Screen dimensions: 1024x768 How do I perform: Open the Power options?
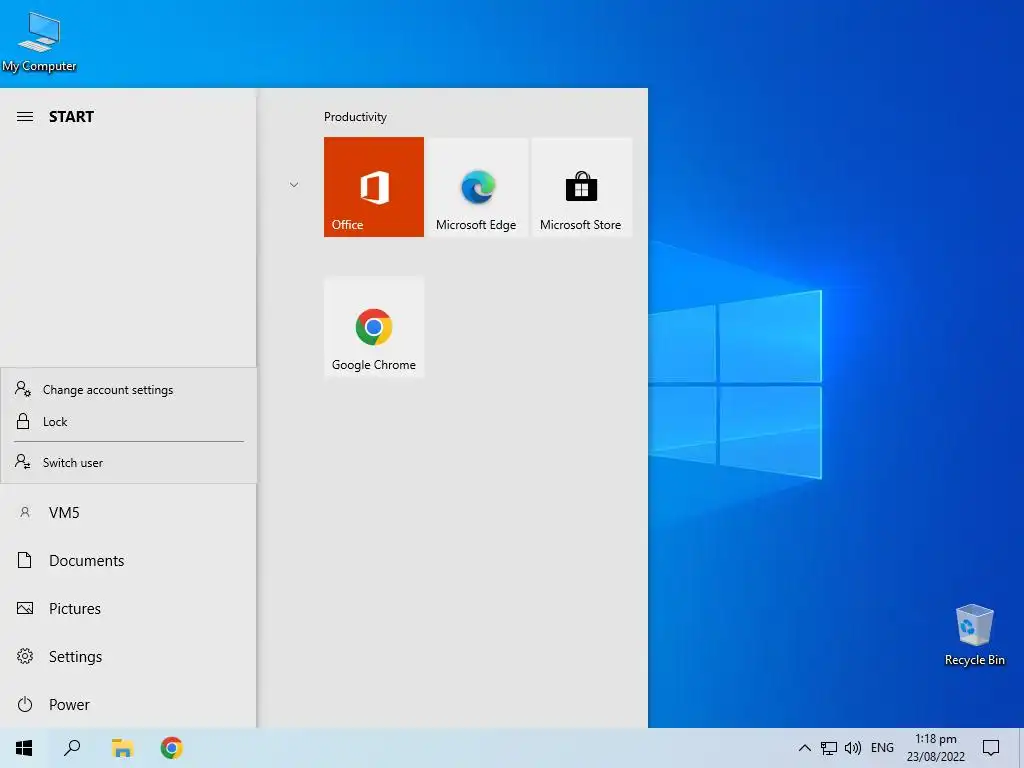coord(129,705)
